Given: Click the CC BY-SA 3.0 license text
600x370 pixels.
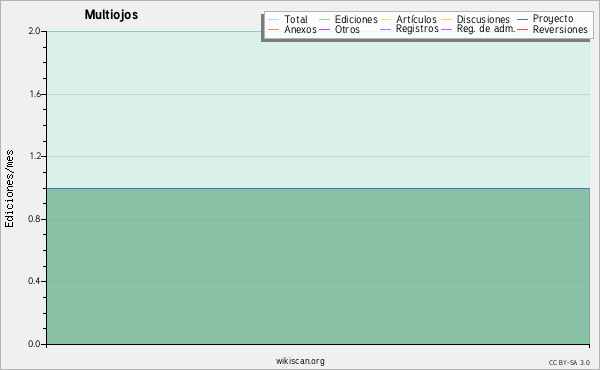Looking at the screenshot, I should click(569, 362).
